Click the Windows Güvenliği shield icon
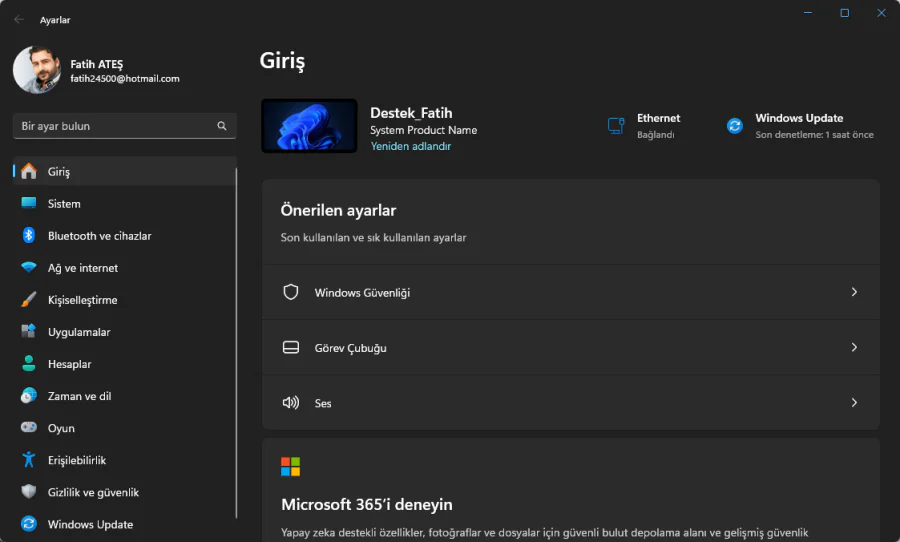 coord(291,292)
